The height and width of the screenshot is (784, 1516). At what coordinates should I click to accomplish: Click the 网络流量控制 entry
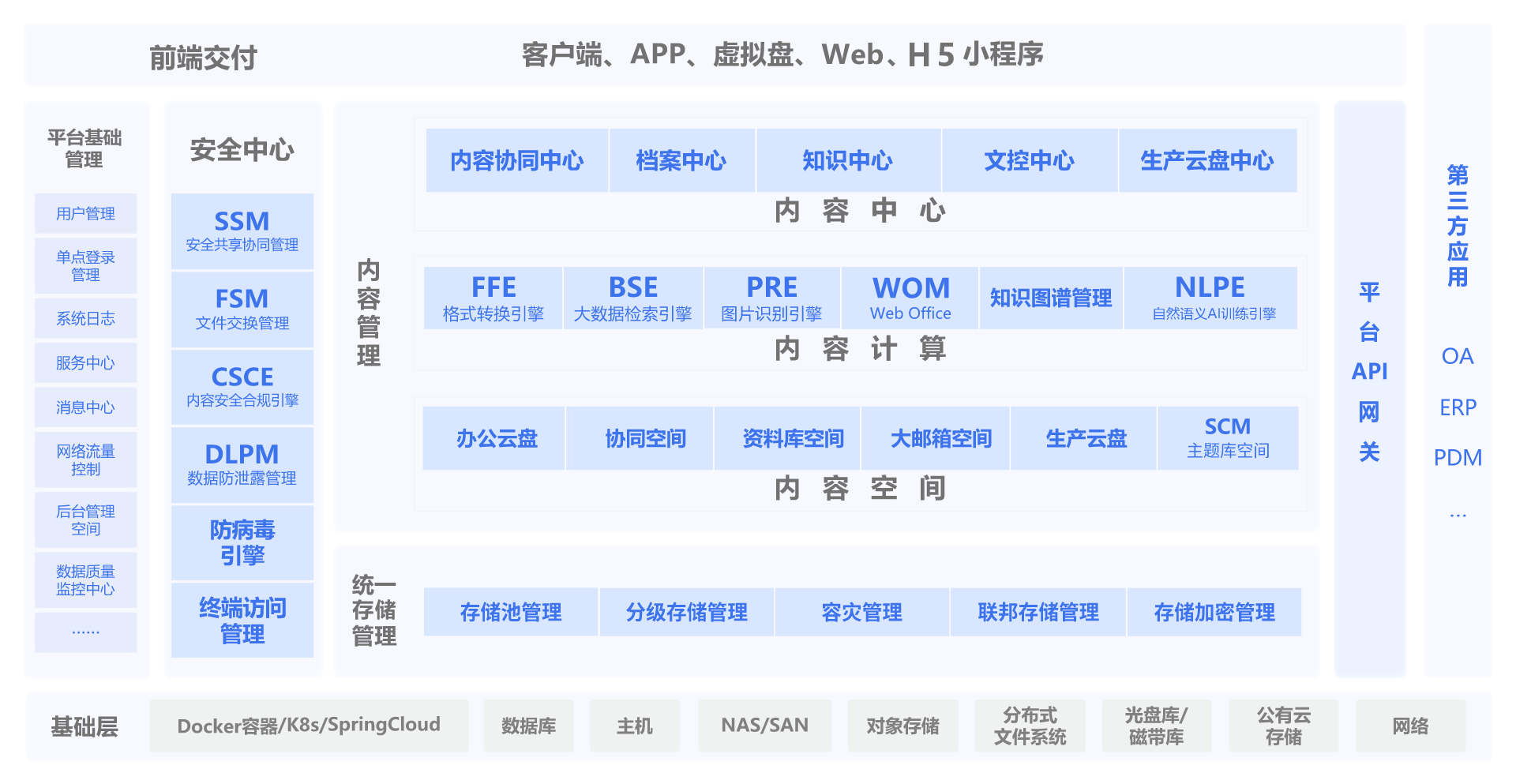86,460
